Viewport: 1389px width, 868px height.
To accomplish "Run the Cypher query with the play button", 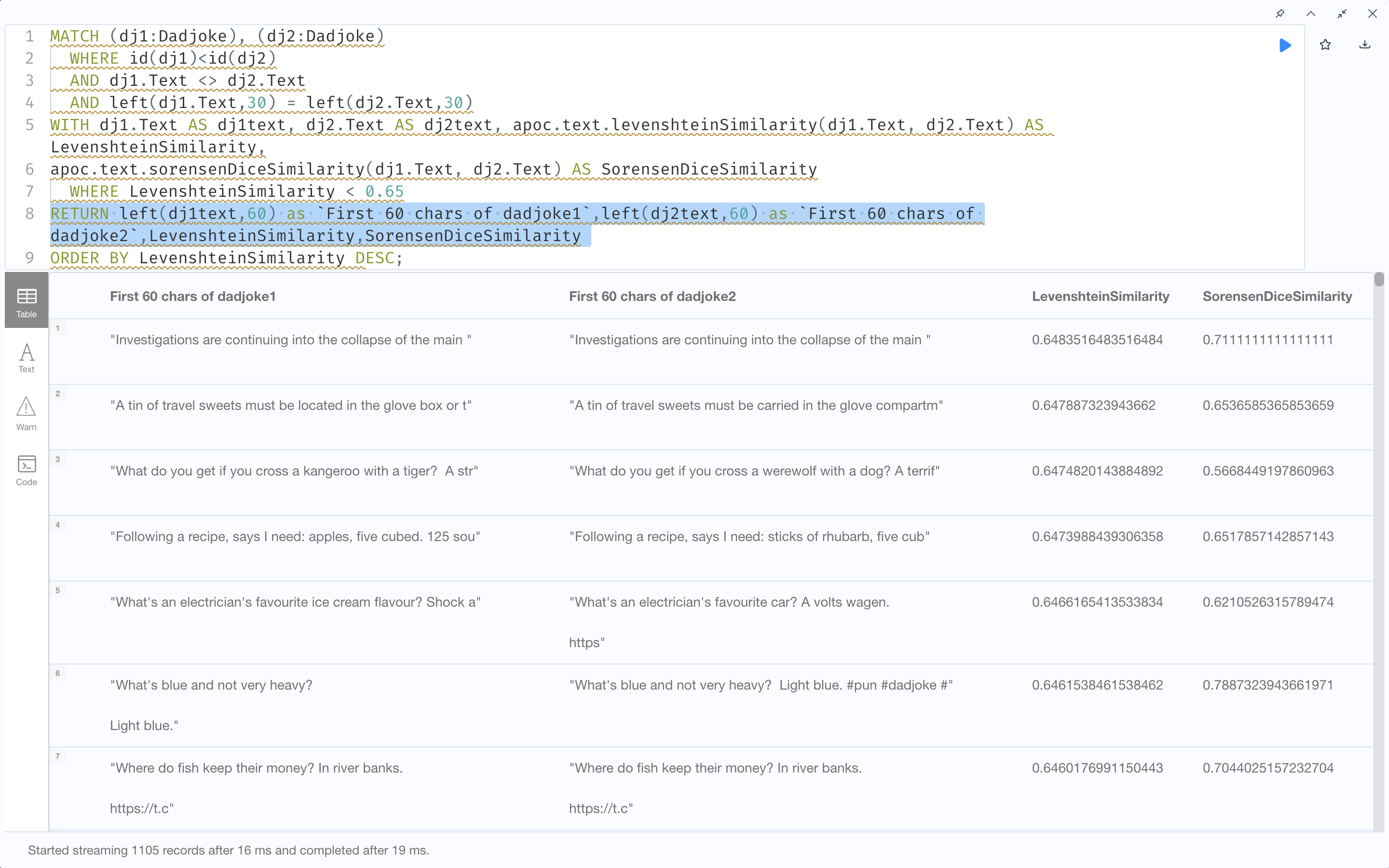I will [1285, 45].
